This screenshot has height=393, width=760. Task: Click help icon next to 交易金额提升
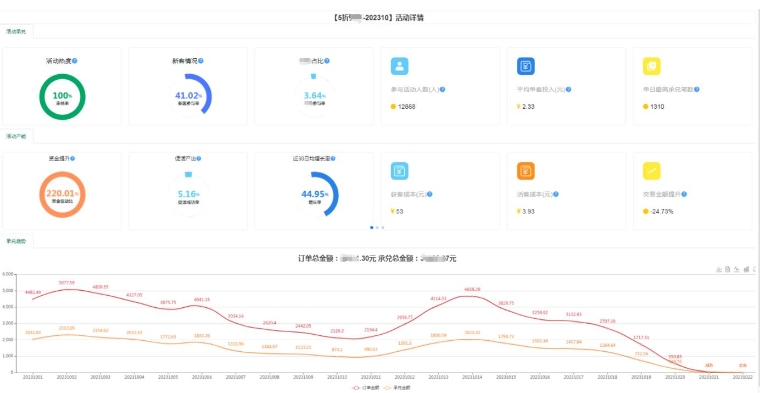pos(684,194)
